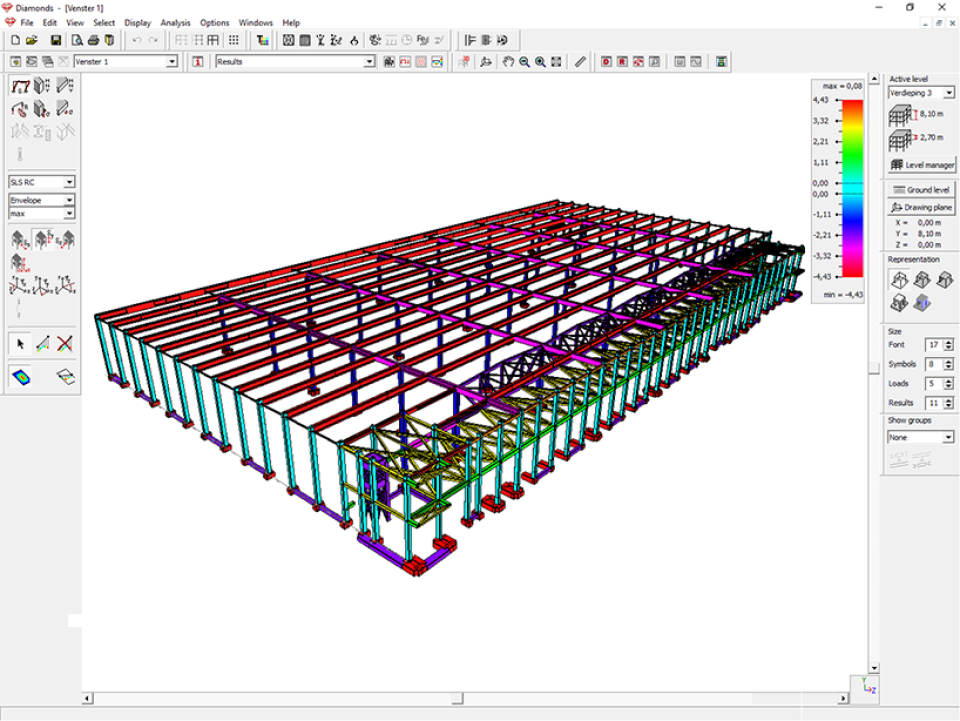
Task: Open the Analysis menu
Action: (176, 23)
